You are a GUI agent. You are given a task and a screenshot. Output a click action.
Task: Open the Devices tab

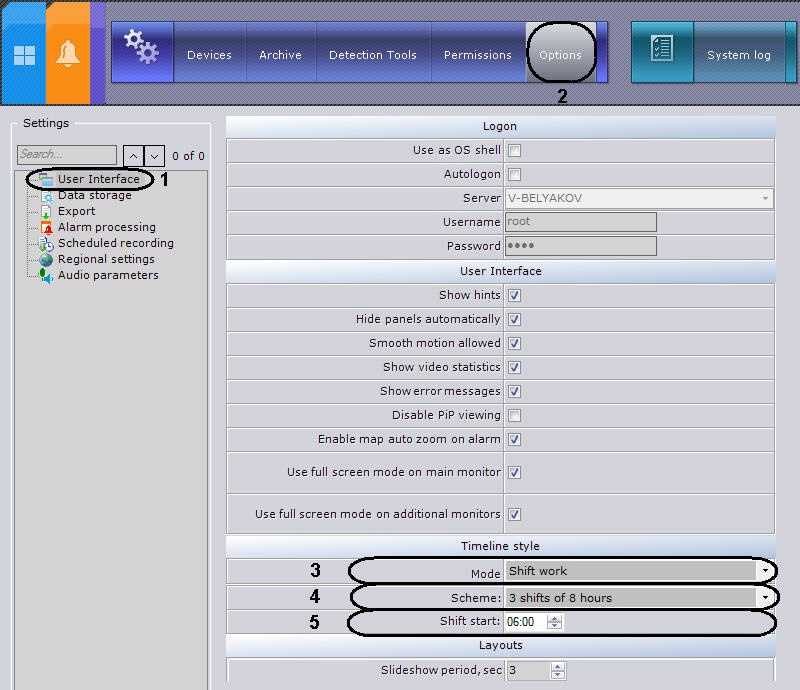pos(209,55)
